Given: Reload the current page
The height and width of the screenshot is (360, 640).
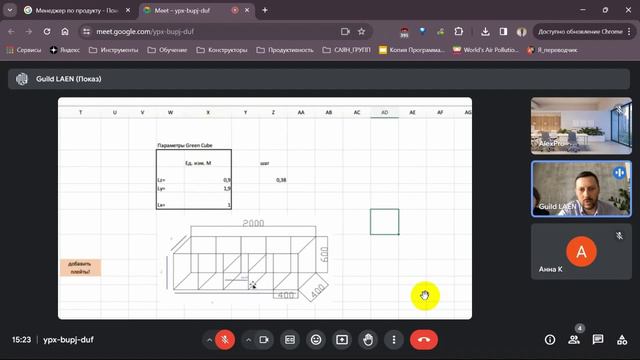Looking at the screenshot, I should pos(47,31).
